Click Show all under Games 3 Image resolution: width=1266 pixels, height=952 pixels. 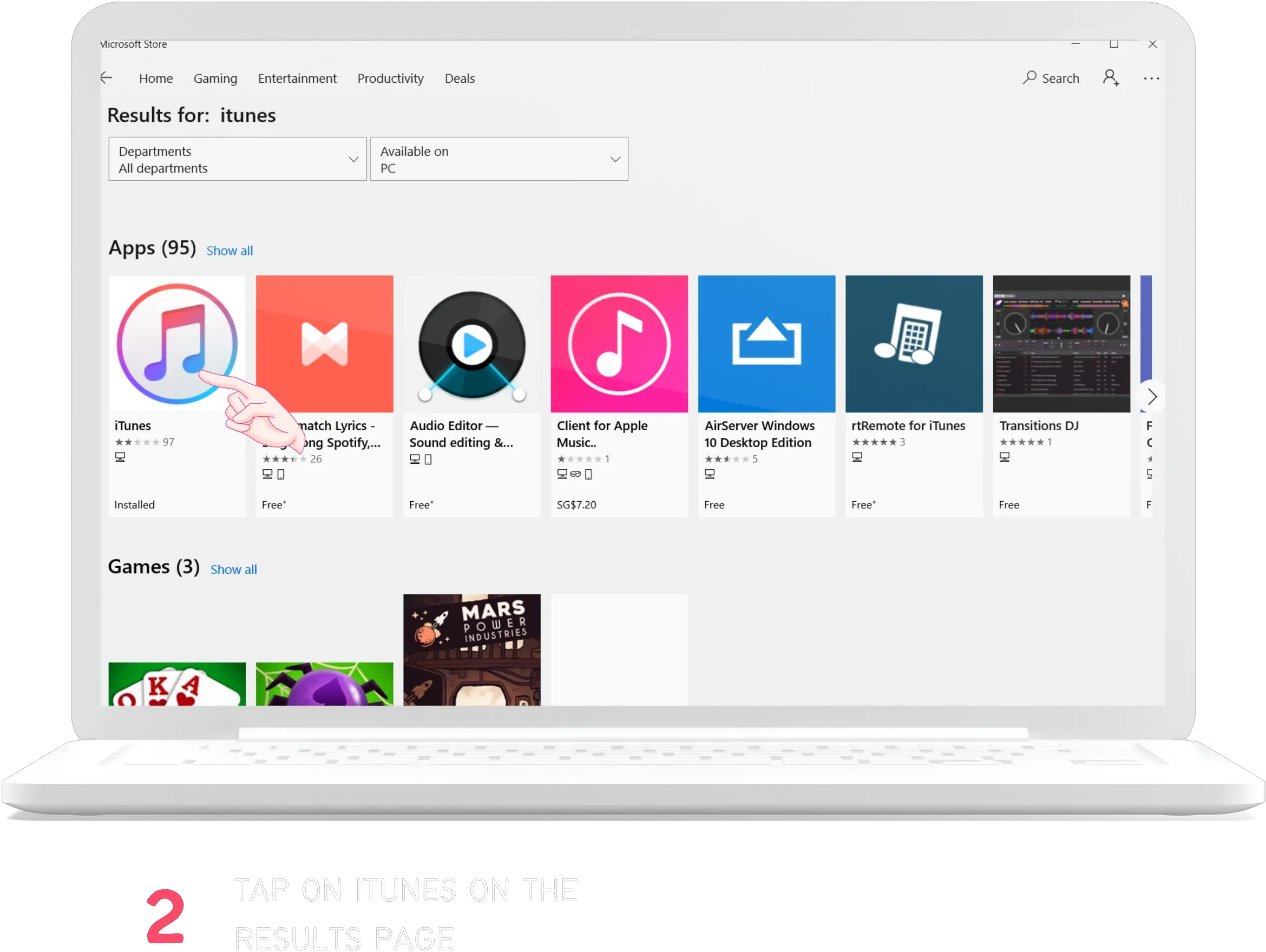point(233,568)
